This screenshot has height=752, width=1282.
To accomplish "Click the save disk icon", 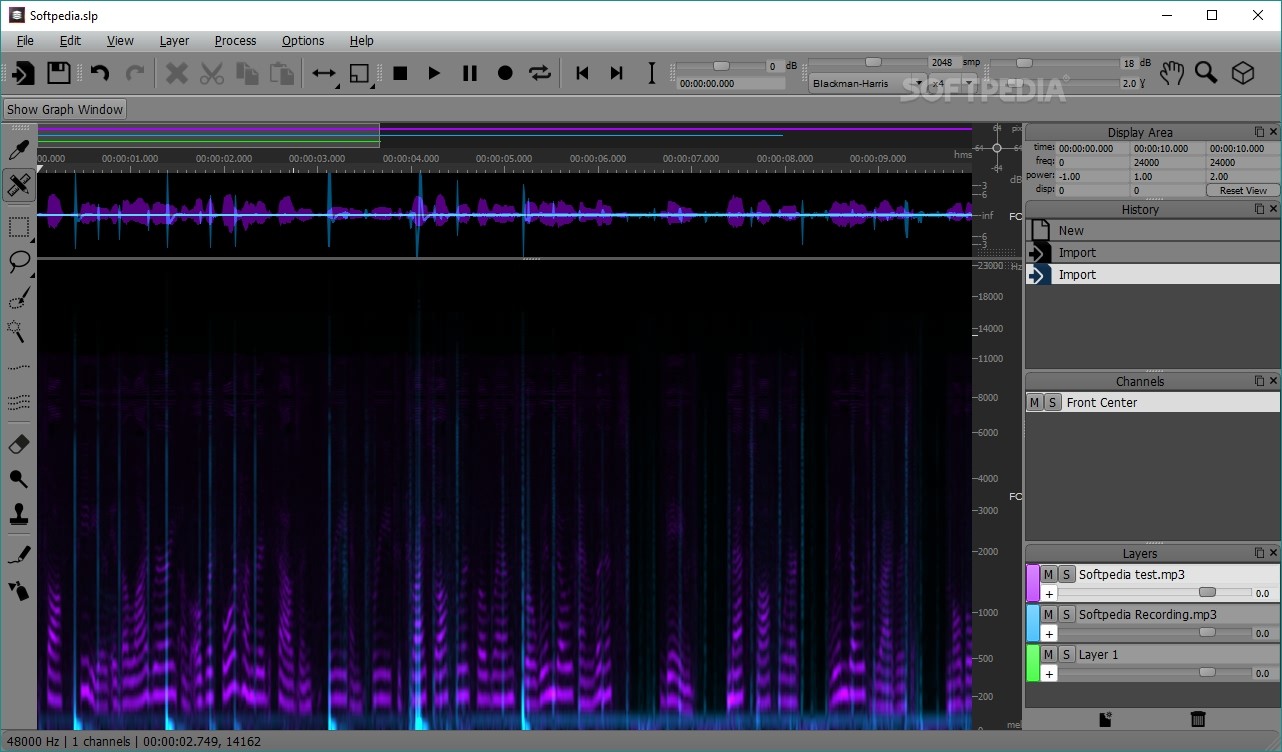I will click(x=59, y=73).
